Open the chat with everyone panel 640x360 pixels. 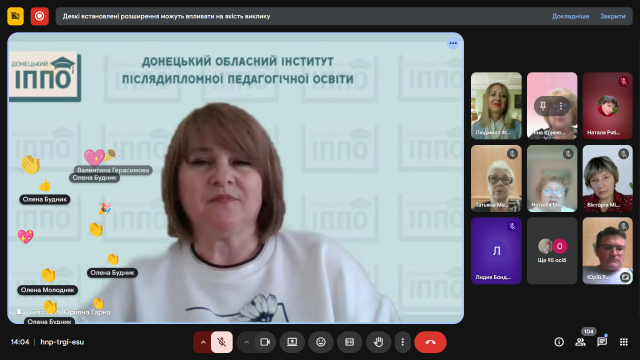click(602, 342)
